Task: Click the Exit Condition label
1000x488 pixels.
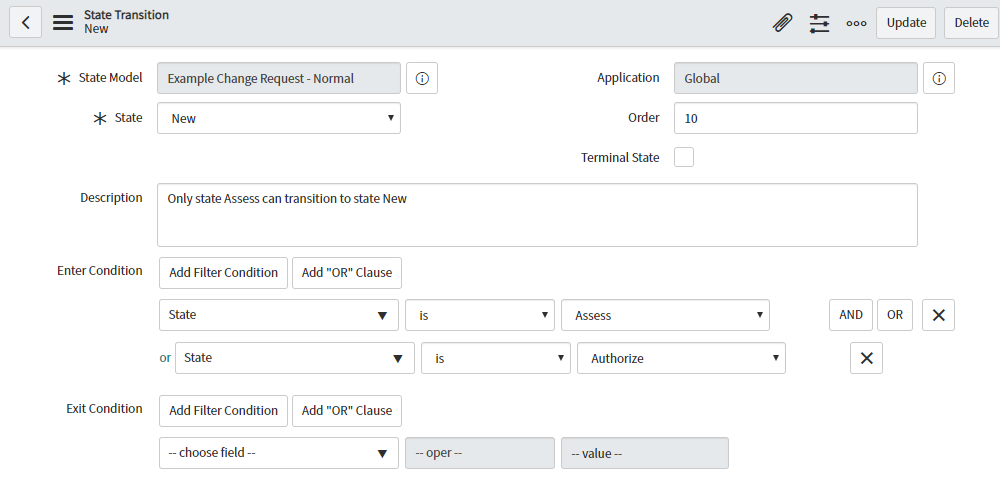Action: [x=104, y=408]
